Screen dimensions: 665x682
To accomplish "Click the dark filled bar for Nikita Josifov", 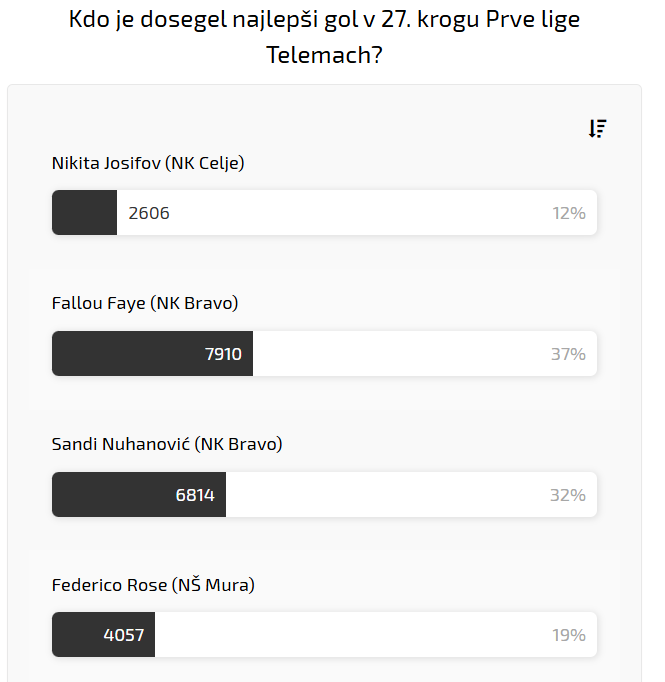I will 84,213.
